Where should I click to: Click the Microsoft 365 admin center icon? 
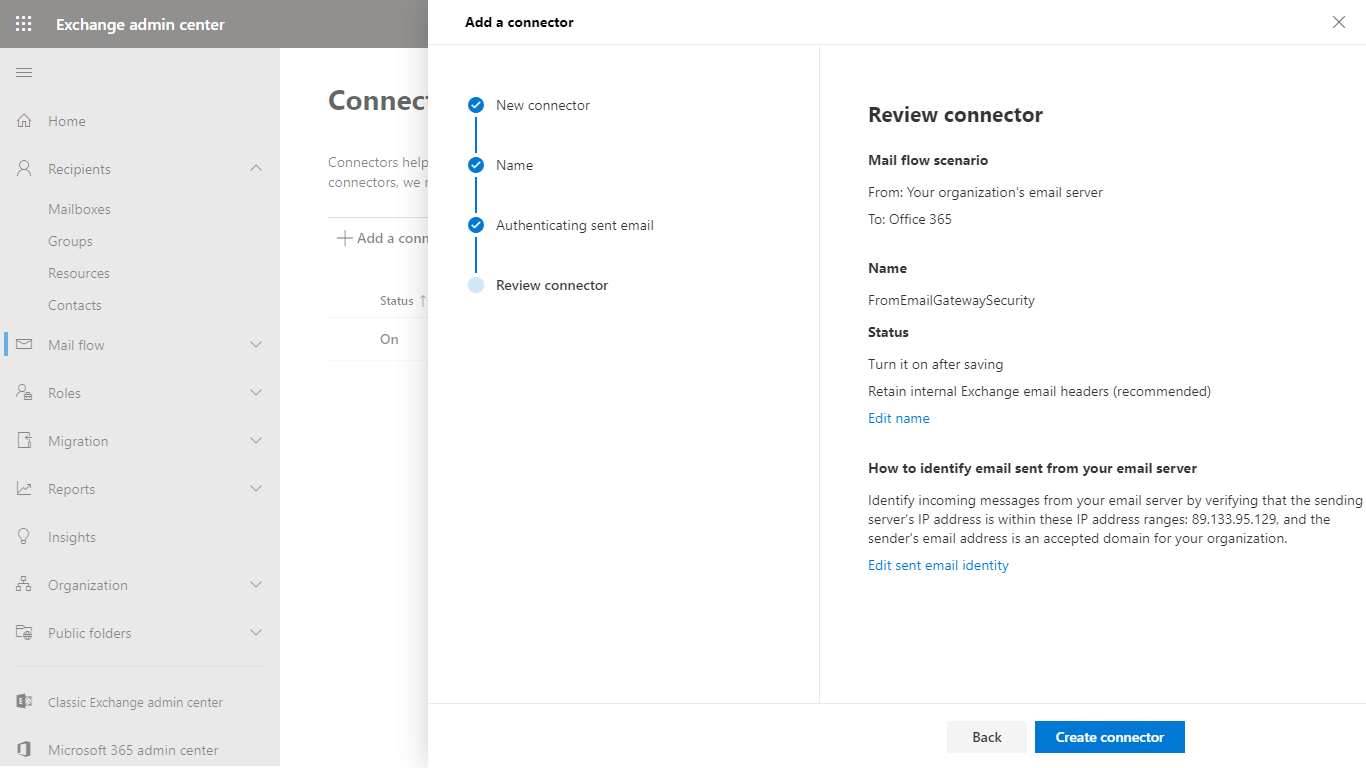click(x=24, y=750)
